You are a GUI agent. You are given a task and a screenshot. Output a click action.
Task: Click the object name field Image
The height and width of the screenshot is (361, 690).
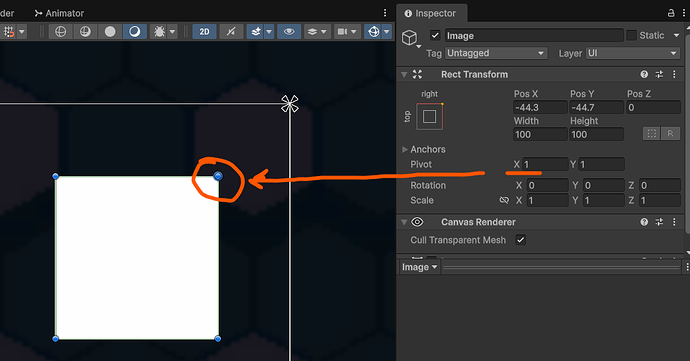534,35
